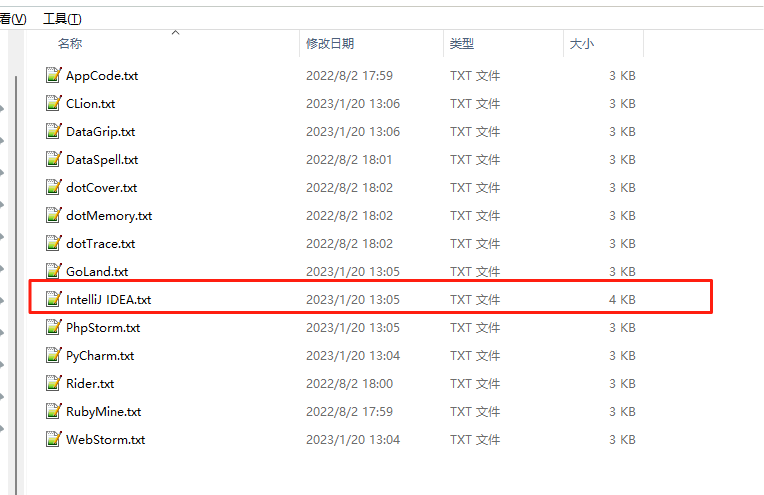Click the Rider.txt file icon

pos(54,383)
